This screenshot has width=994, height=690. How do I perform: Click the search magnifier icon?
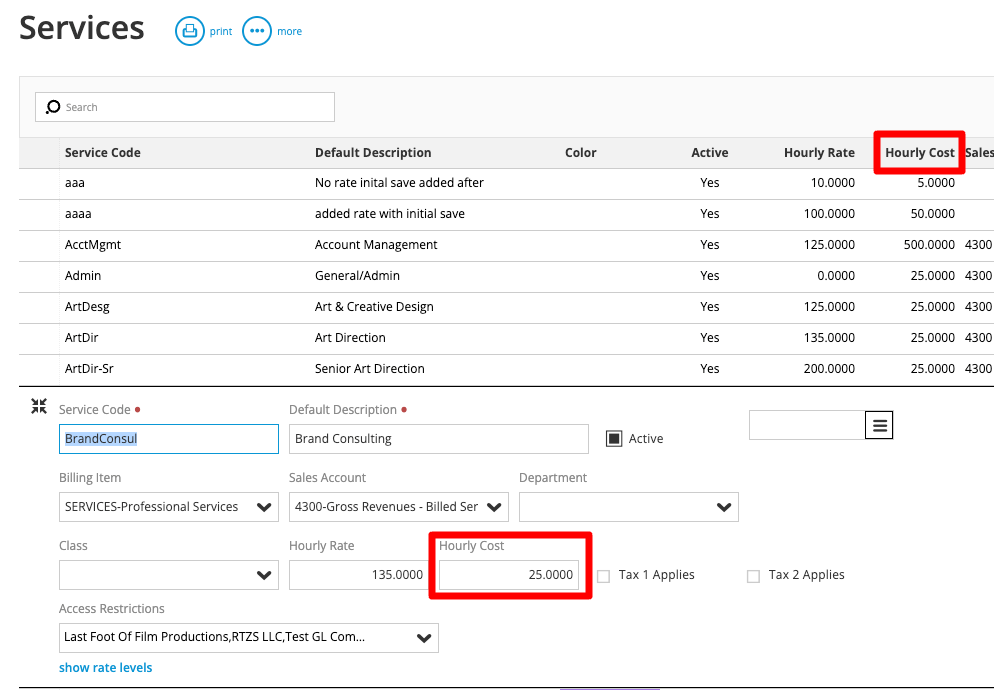point(53,107)
